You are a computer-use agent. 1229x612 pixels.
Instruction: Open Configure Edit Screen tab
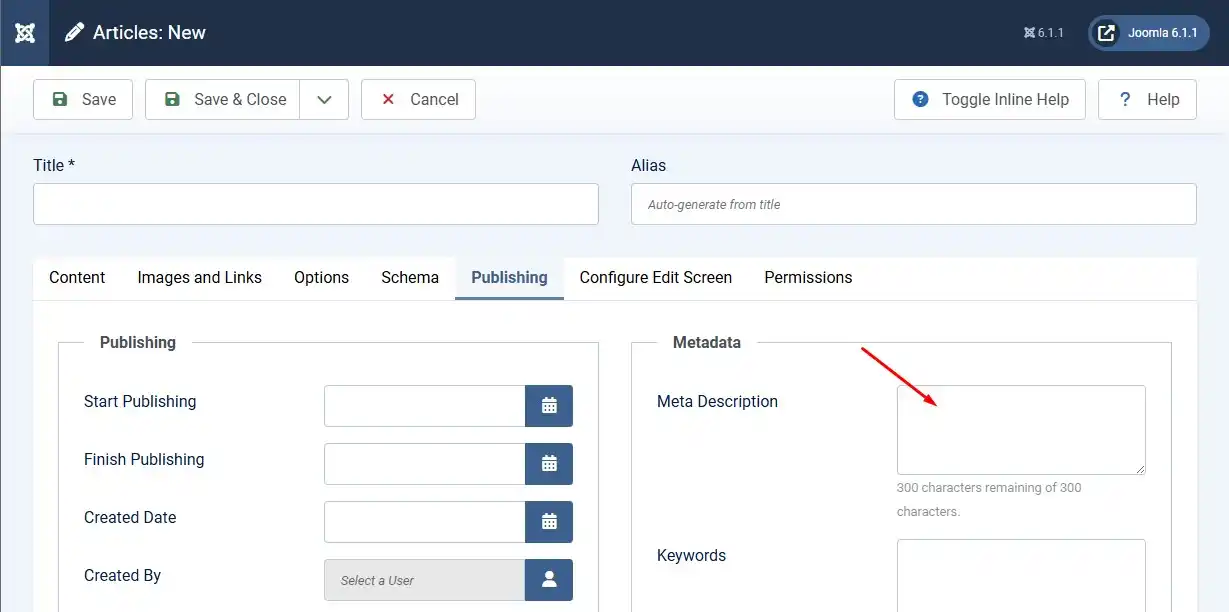656,278
